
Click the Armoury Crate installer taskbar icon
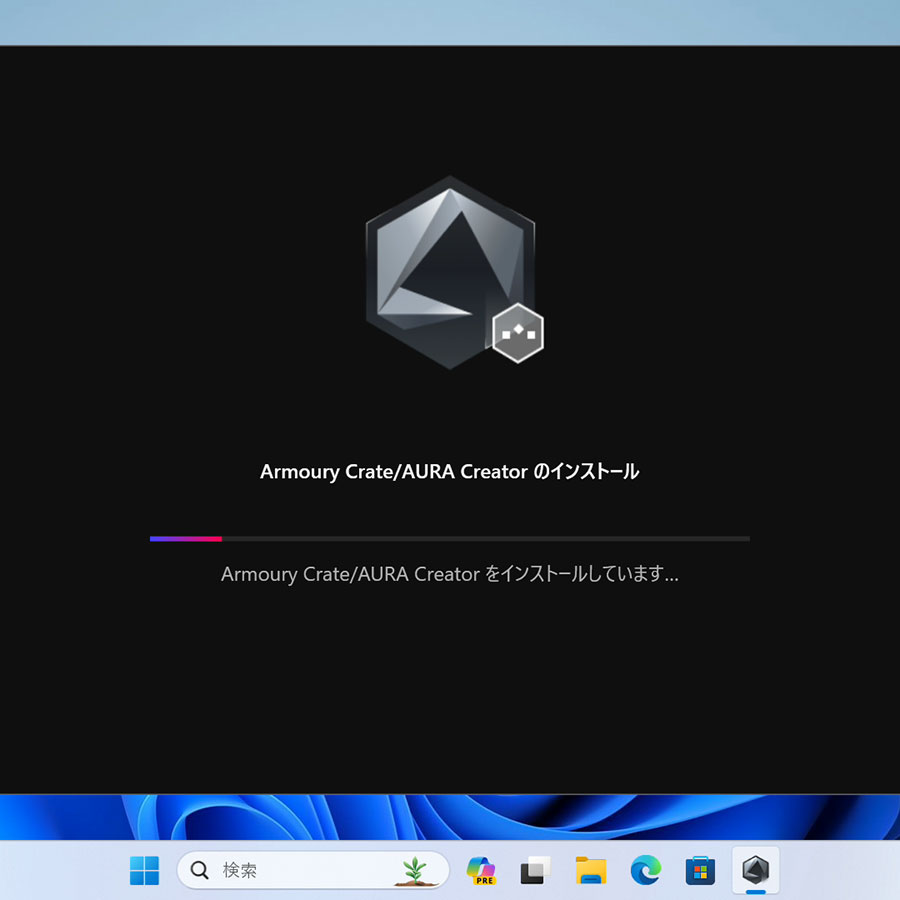(755, 870)
